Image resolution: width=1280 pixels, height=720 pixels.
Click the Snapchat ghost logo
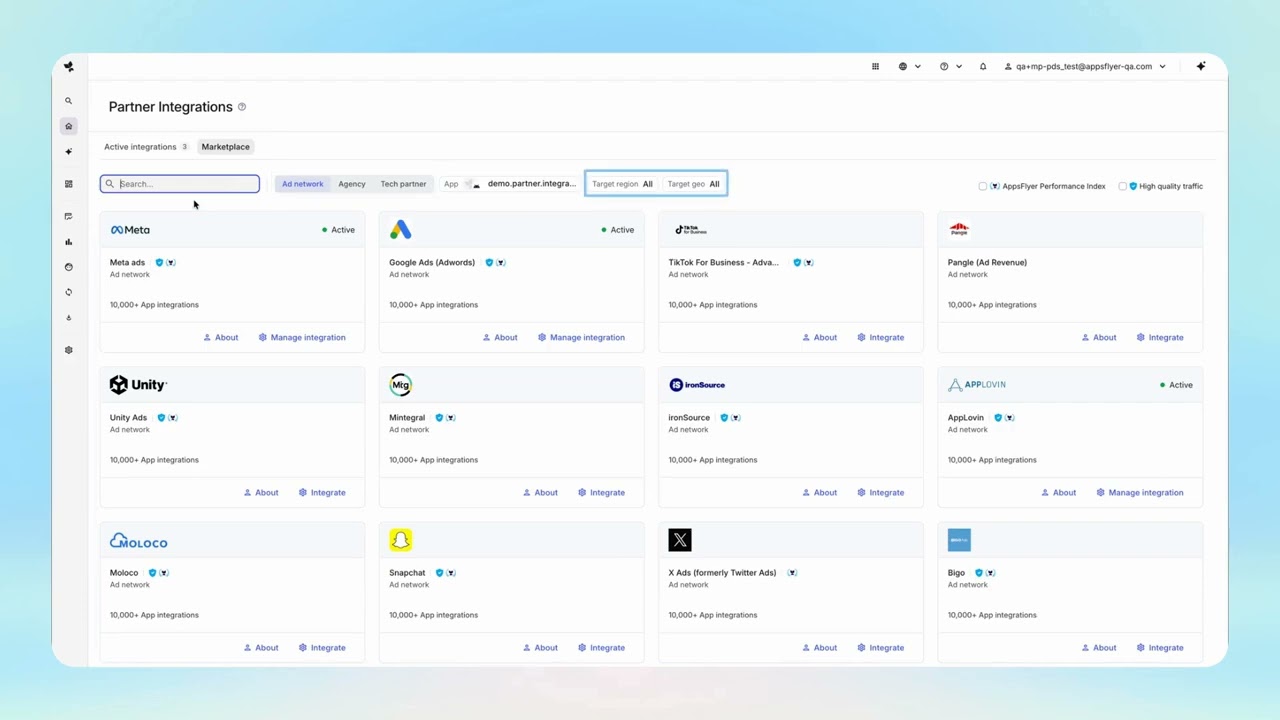click(400, 540)
